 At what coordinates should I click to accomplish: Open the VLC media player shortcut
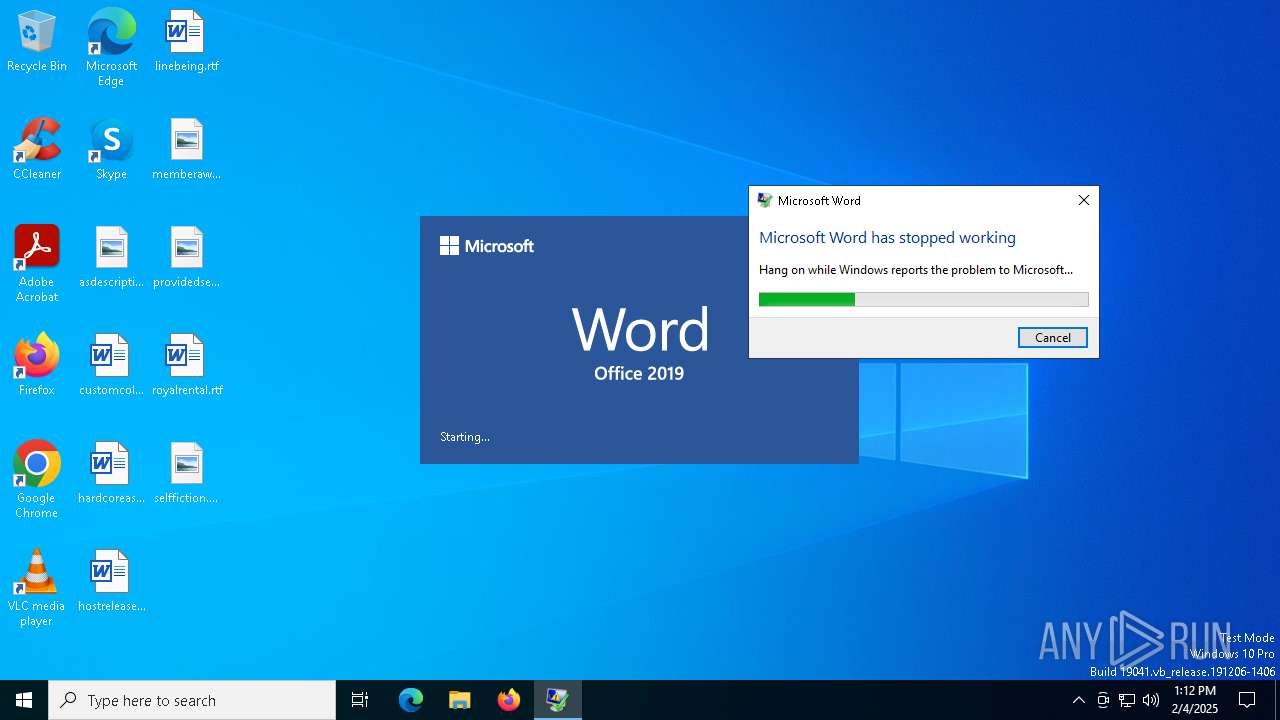pos(37,588)
